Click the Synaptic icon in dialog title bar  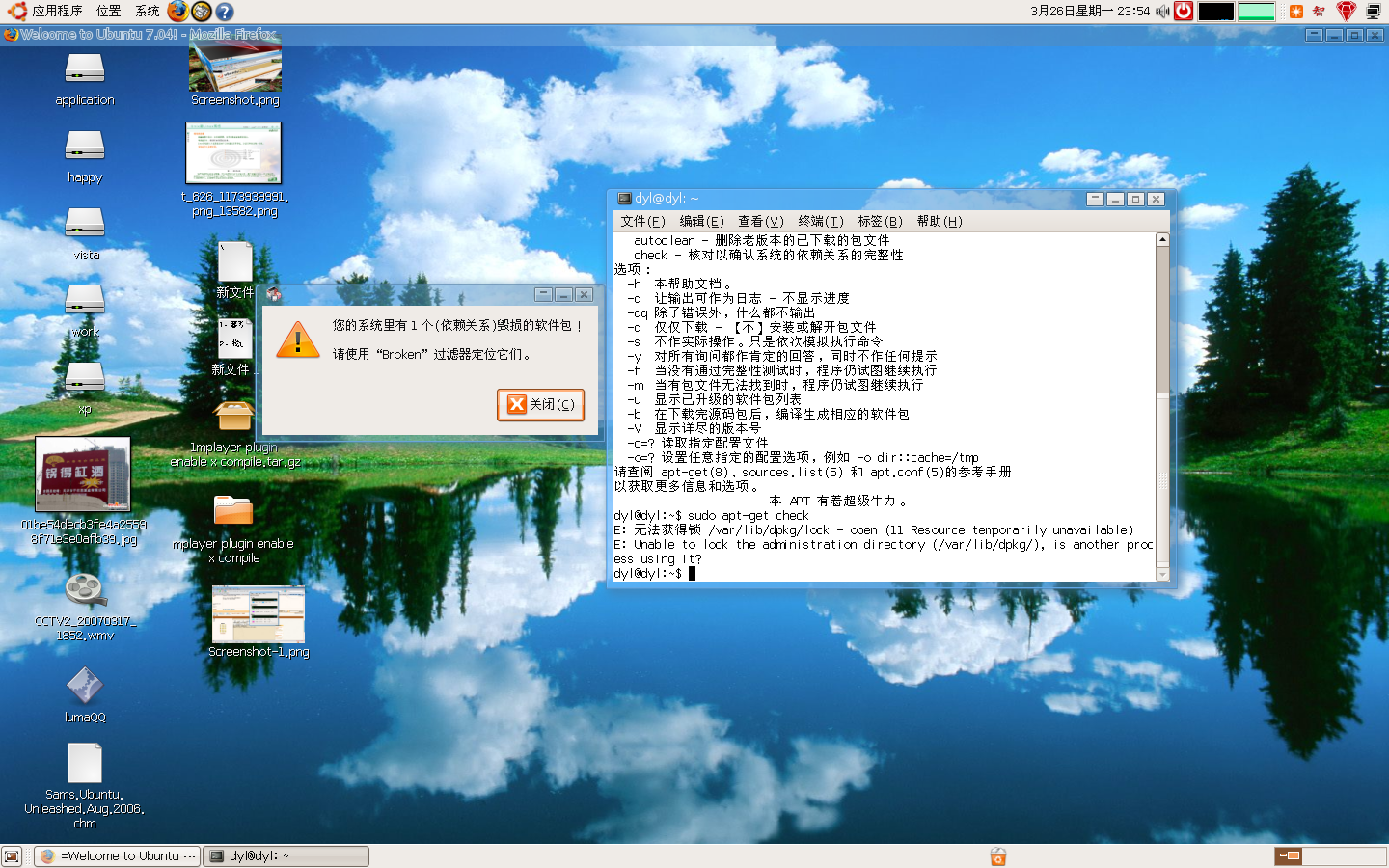tap(274, 294)
